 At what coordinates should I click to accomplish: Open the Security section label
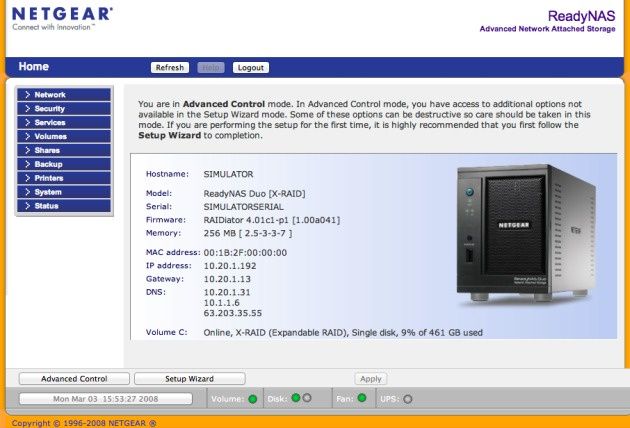49,109
